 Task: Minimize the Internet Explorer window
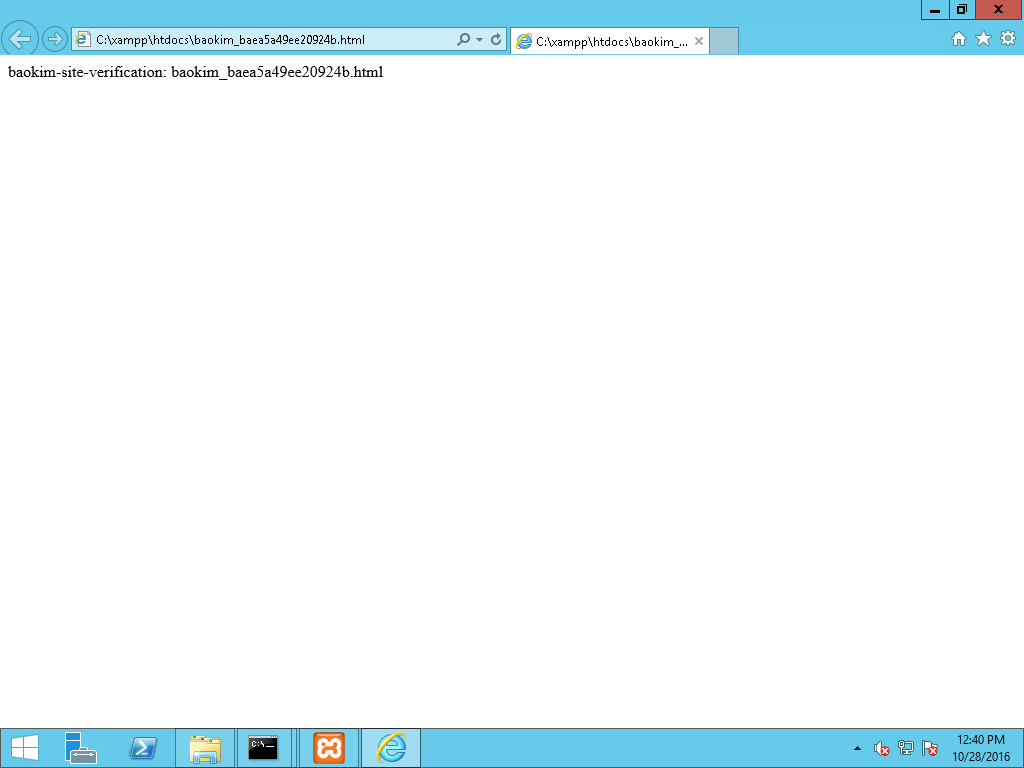point(935,10)
